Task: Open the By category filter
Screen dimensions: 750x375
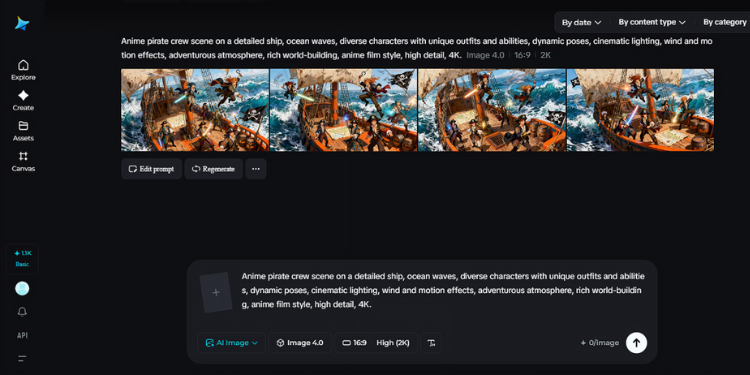Action: click(x=725, y=22)
